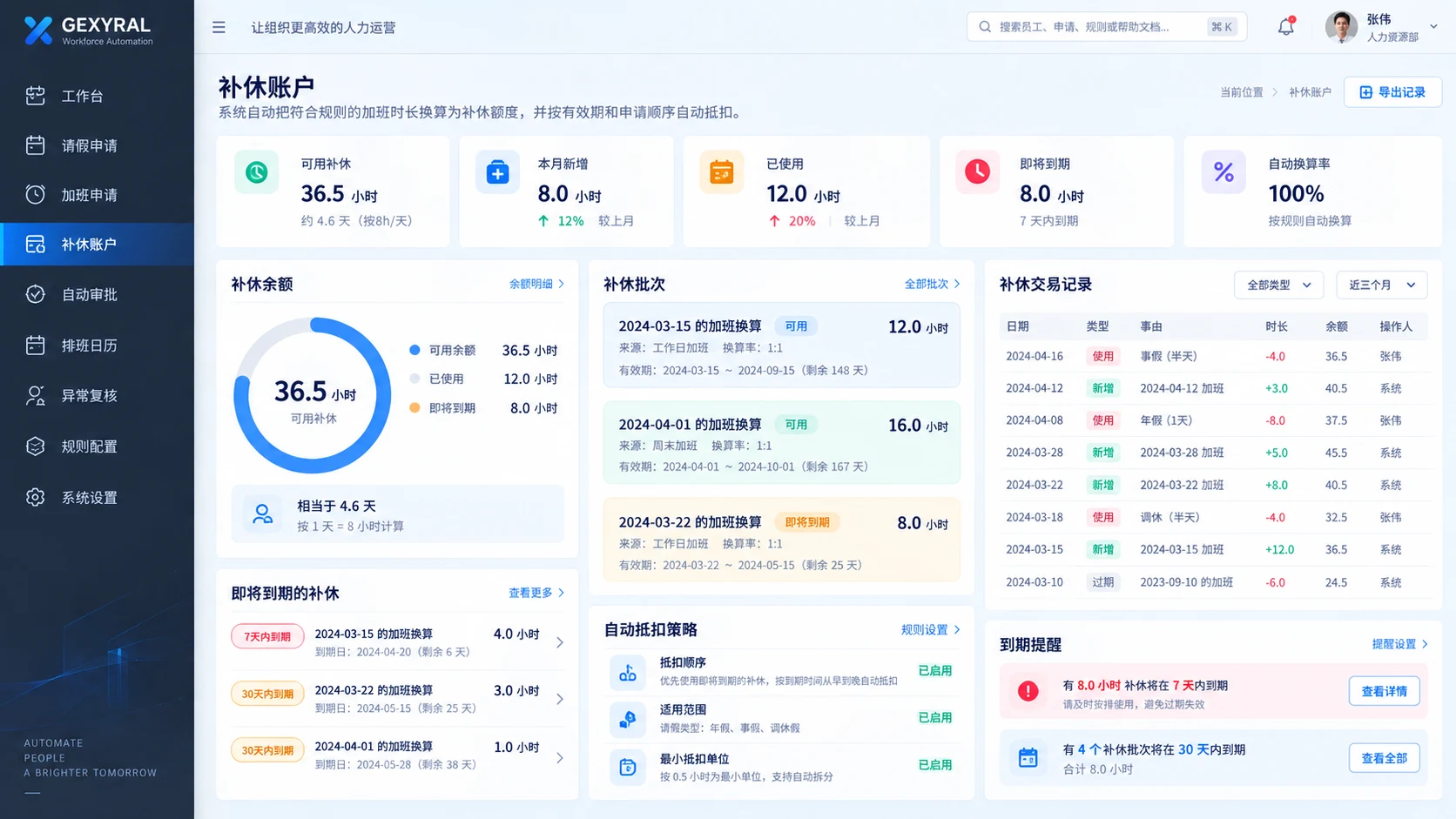Screen dimensions: 1456x819
Task: Click the calendar icon in the 30 天 reminder
Action: [1028, 757]
